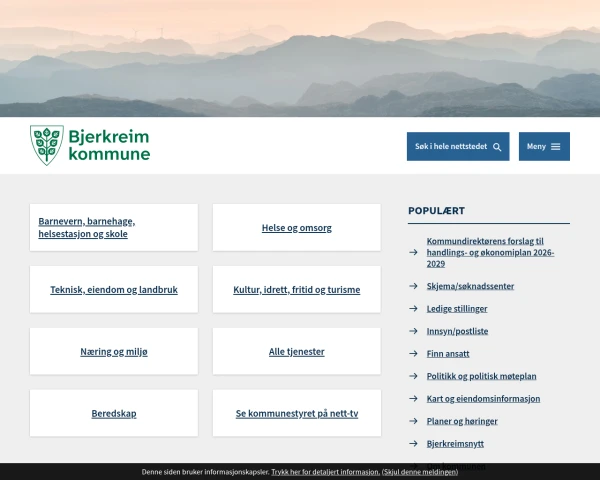600x480 pixels.
Task: Open Næring og miljø page
Action: click(x=114, y=352)
